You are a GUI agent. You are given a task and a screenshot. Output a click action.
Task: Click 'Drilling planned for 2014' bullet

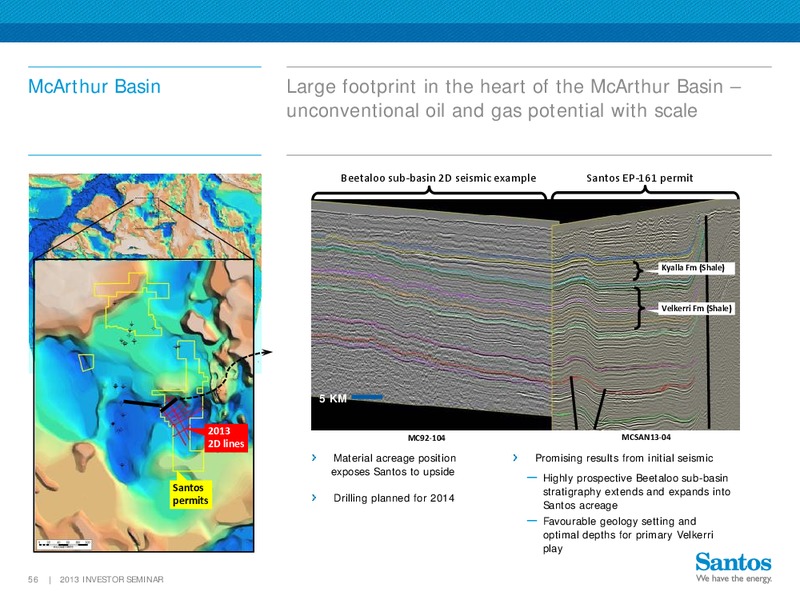(x=394, y=498)
